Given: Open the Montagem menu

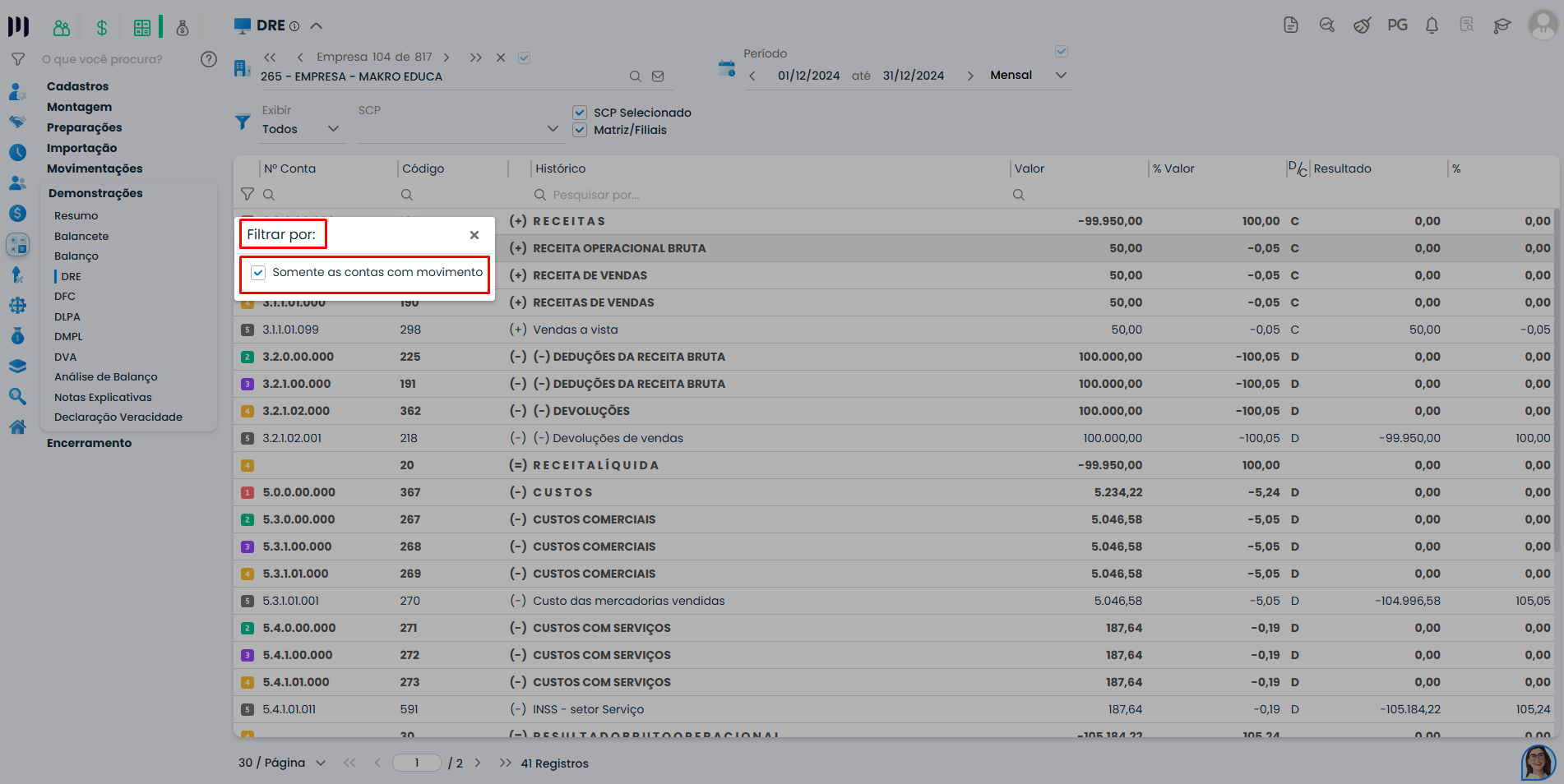Looking at the screenshot, I should [x=79, y=107].
